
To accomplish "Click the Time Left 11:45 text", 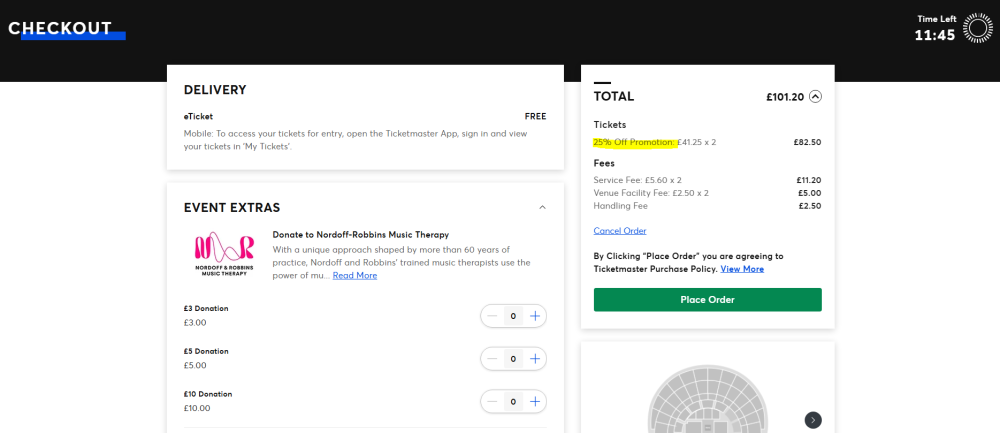I will pos(936,29).
